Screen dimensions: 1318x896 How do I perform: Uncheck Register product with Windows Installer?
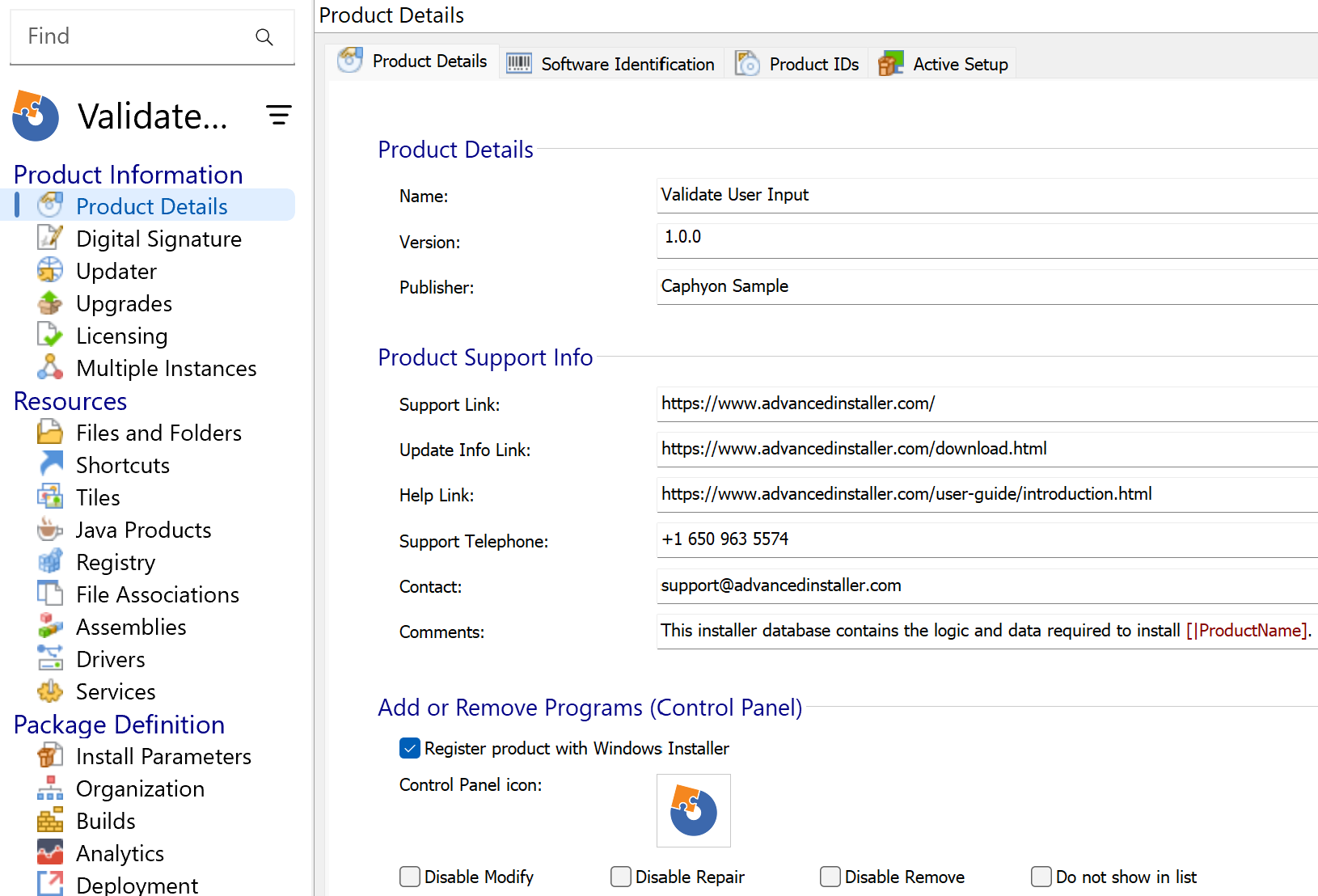click(410, 748)
